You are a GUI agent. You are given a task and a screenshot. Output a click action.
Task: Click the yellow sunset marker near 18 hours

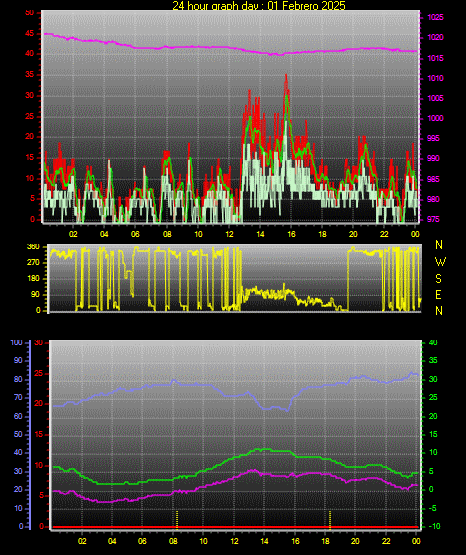pyautogui.click(x=330, y=520)
